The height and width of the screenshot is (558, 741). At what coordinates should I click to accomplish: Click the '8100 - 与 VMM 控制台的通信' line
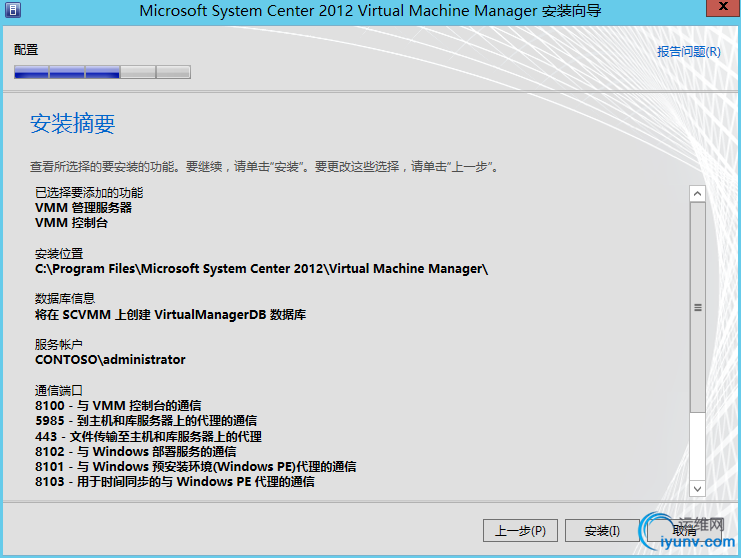118,405
